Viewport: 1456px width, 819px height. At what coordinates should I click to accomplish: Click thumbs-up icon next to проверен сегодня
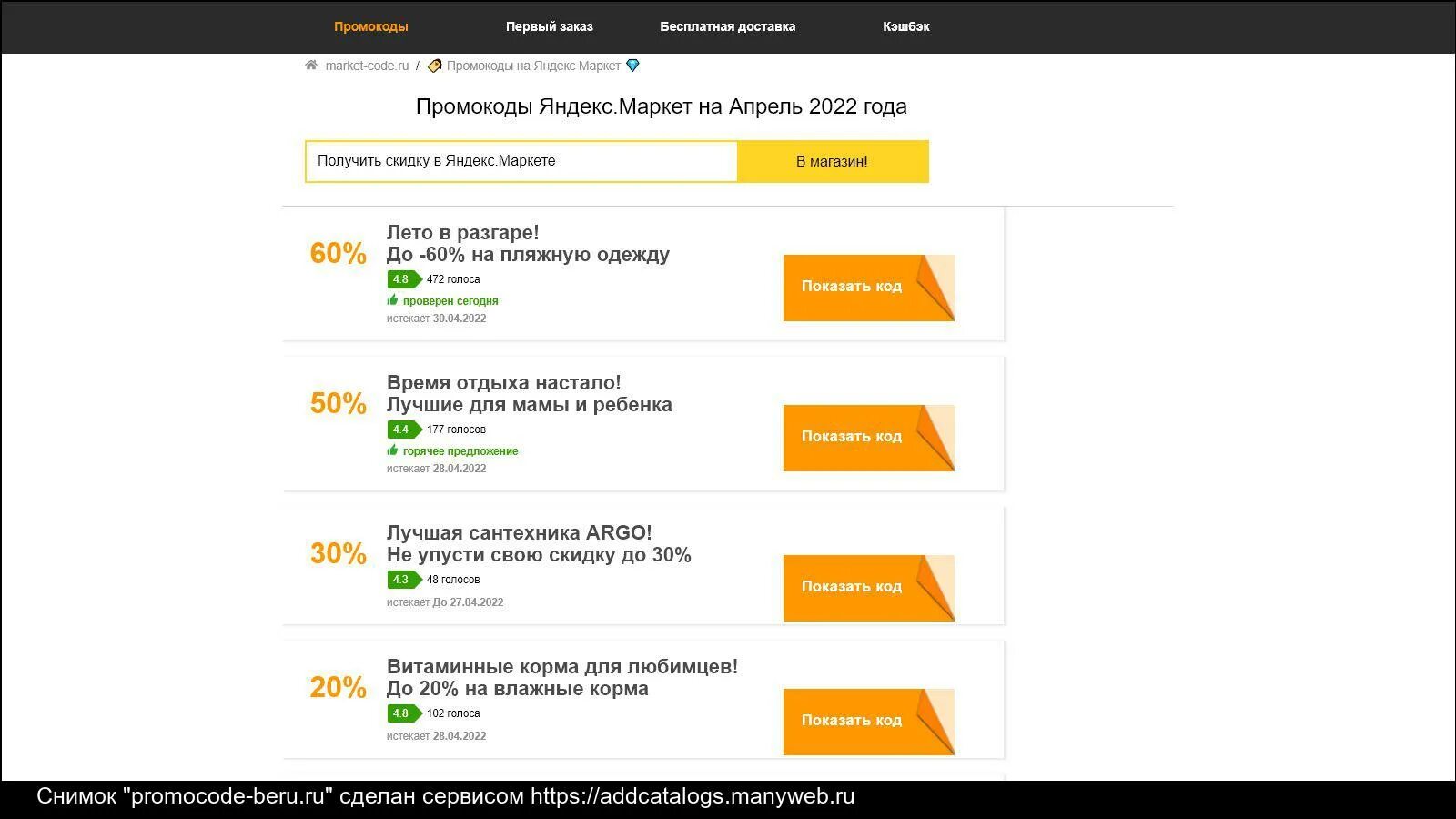(x=392, y=300)
